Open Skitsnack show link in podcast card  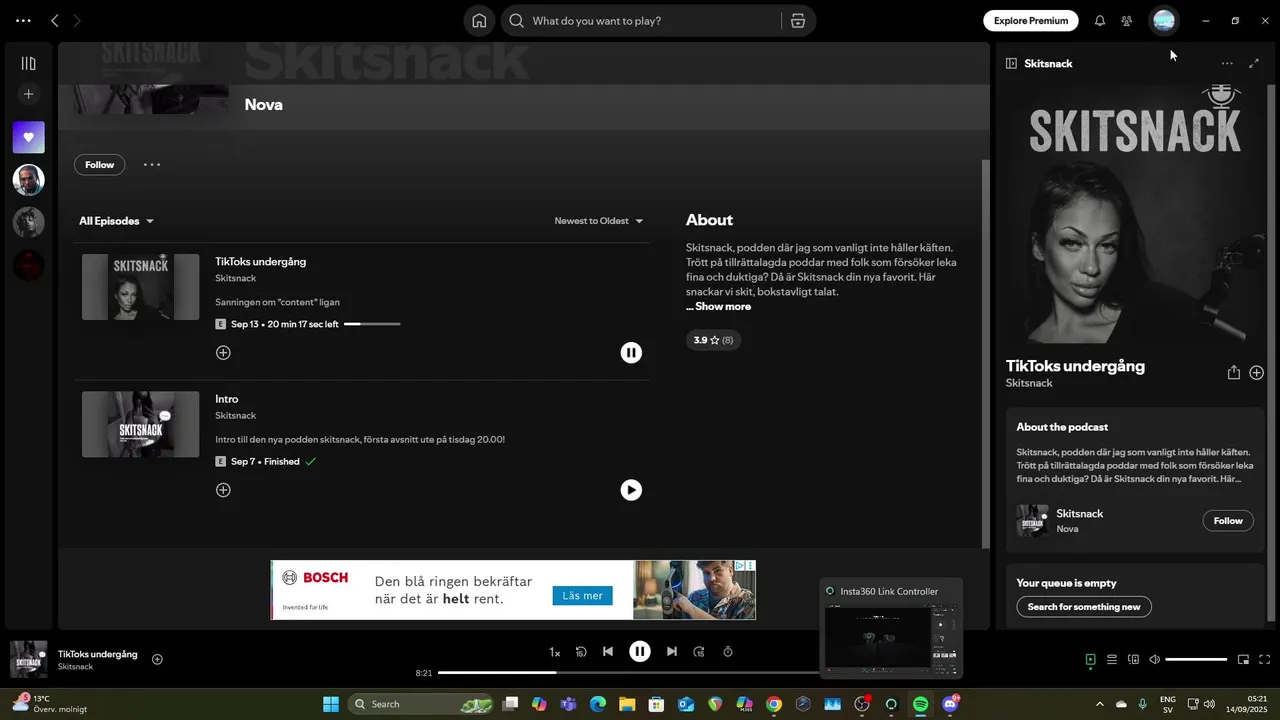(1080, 513)
